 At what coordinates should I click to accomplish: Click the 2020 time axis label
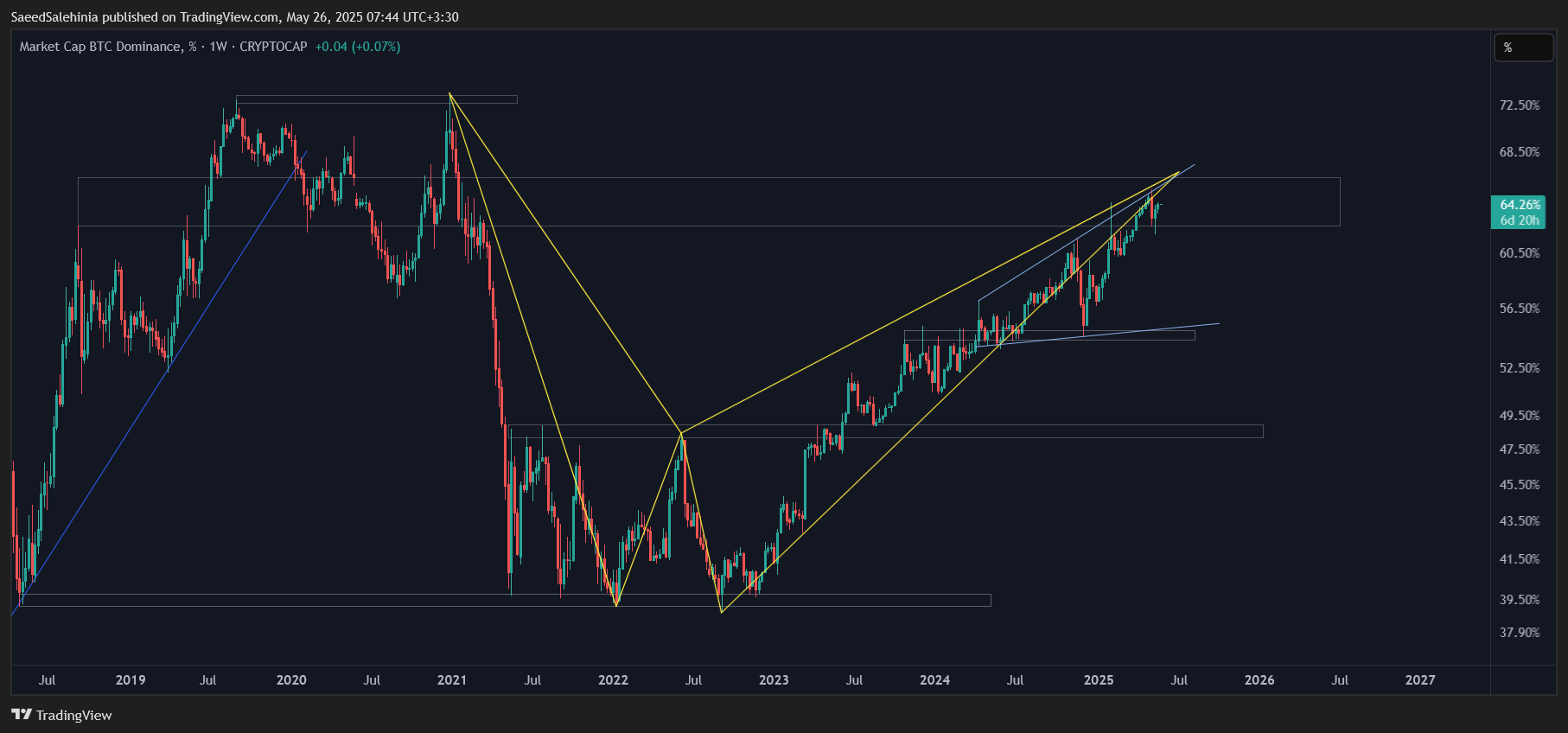tap(291, 680)
